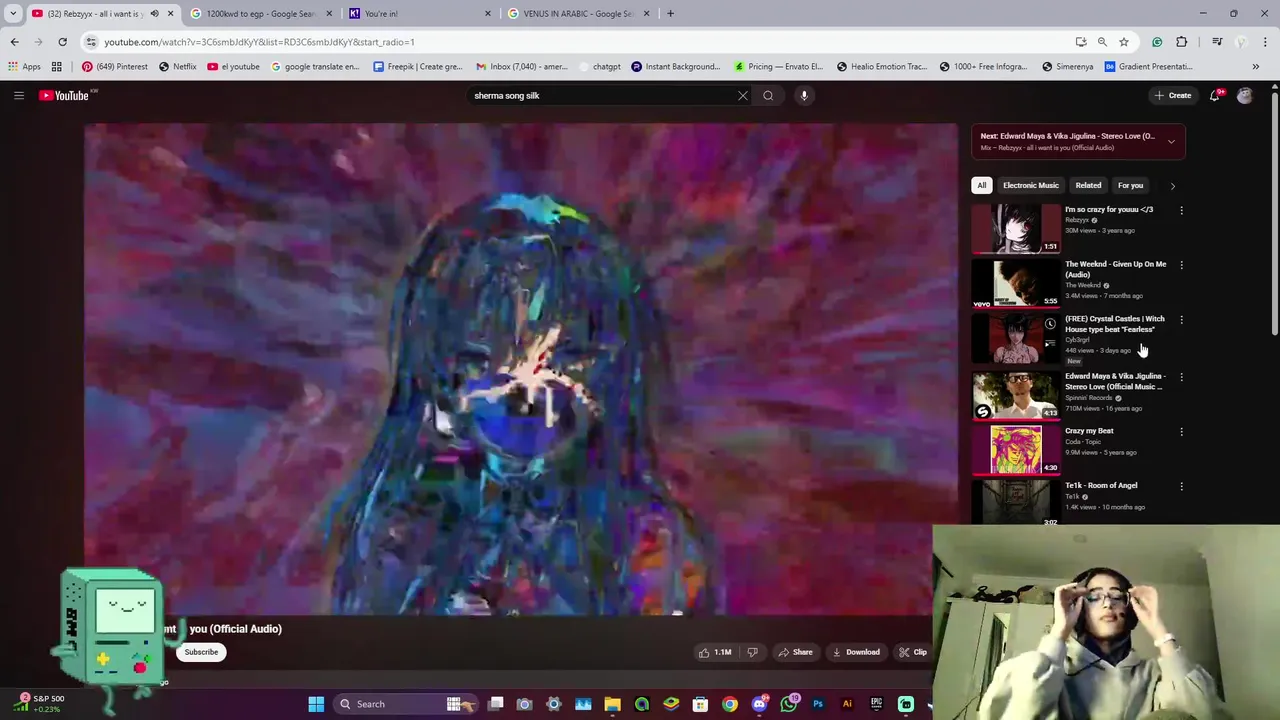Open Crazy my Beat video title
The image size is (1280, 720).
click(1089, 431)
